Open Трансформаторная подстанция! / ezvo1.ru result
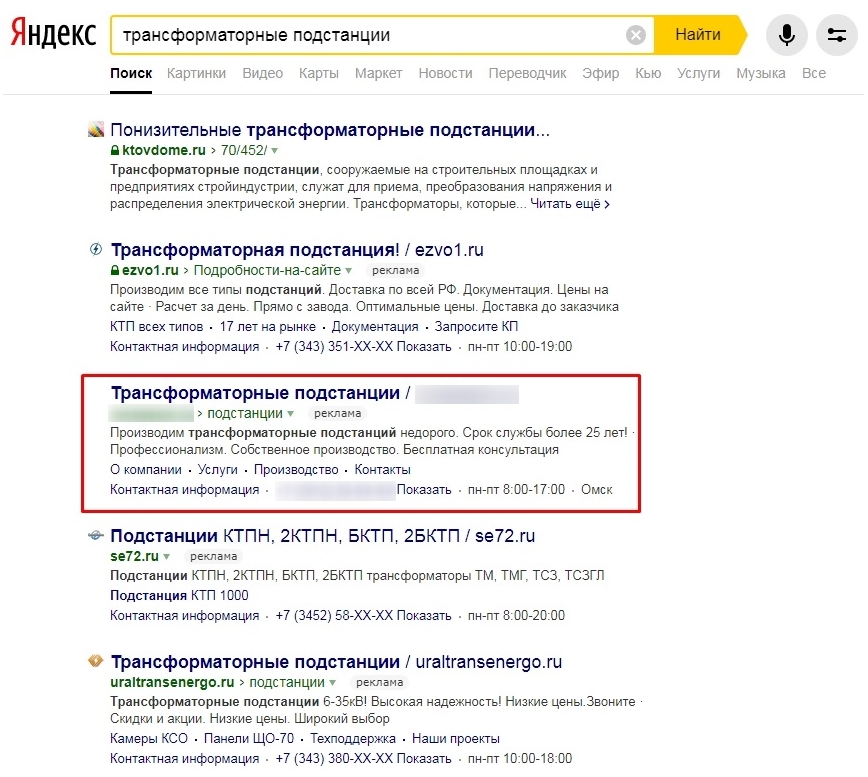This screenshot has width=868, height=777. [297, 250]
